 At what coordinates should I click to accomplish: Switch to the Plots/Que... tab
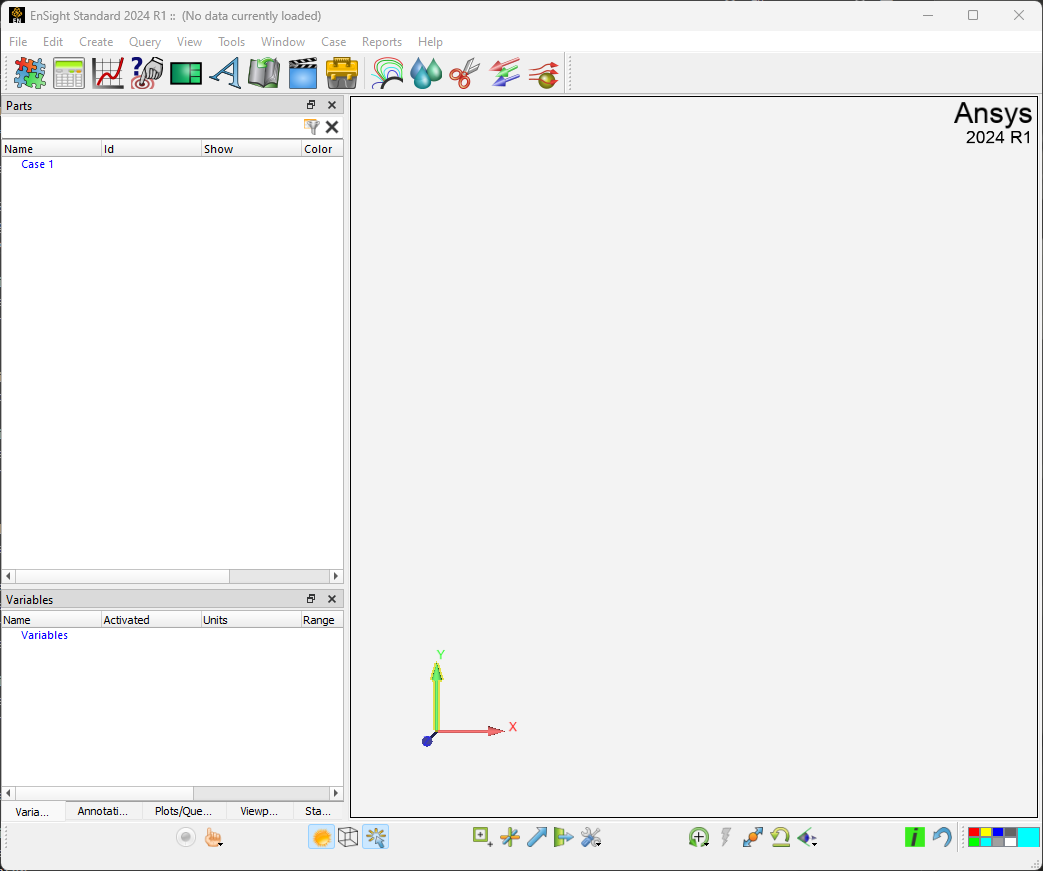[x=183, y=811]
